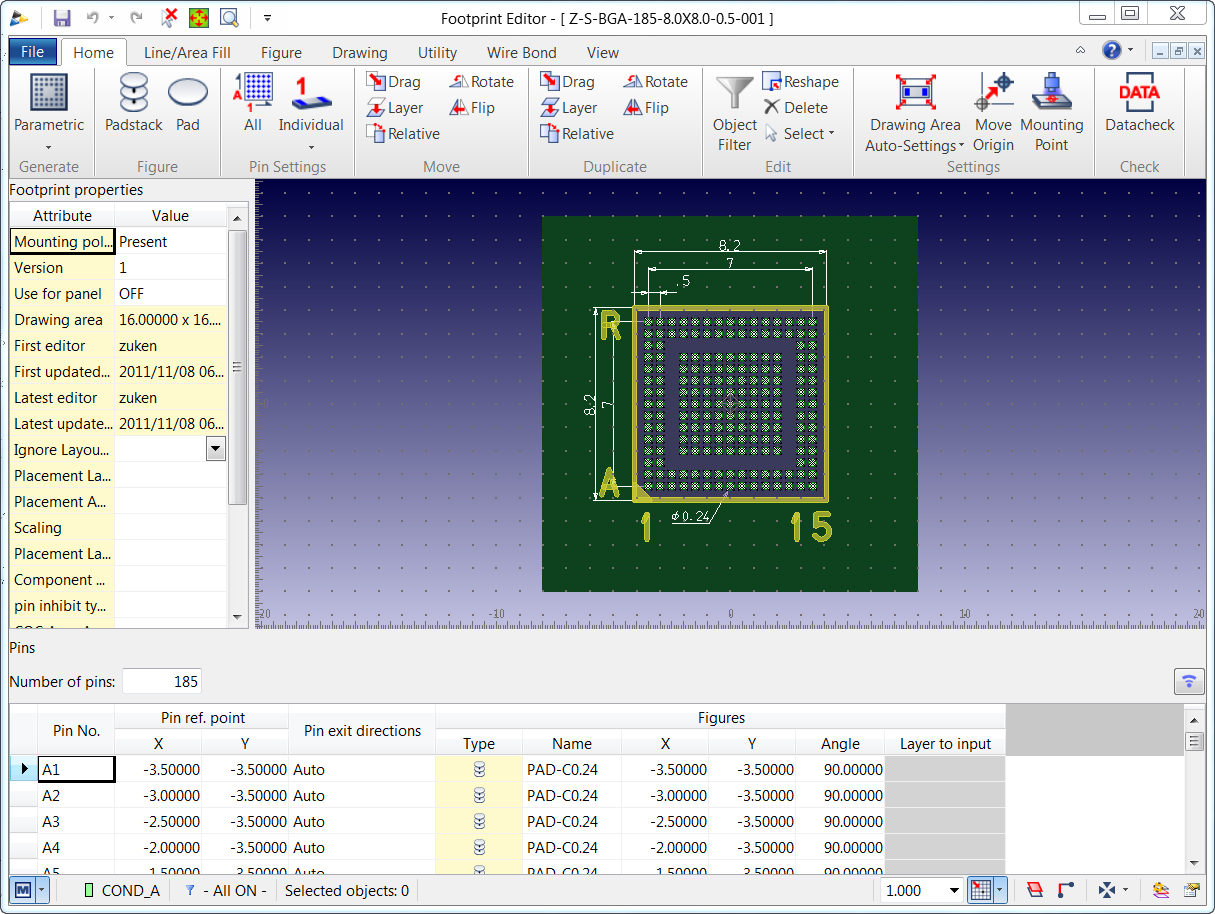
Task: Click the - All ON - filter status
Action: coord(226,890)
